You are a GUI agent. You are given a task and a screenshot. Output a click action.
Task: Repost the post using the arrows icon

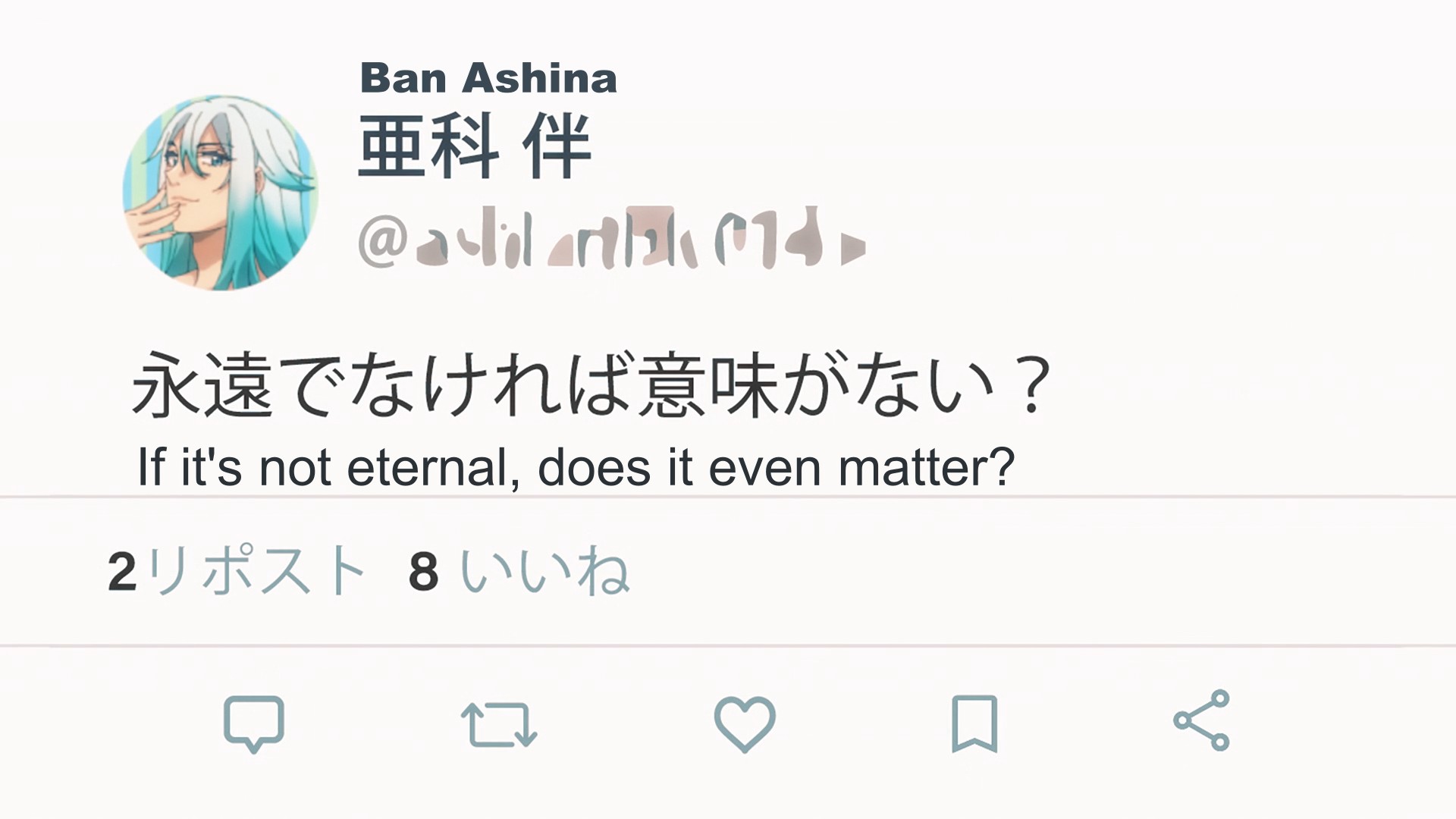click(499, 724)
